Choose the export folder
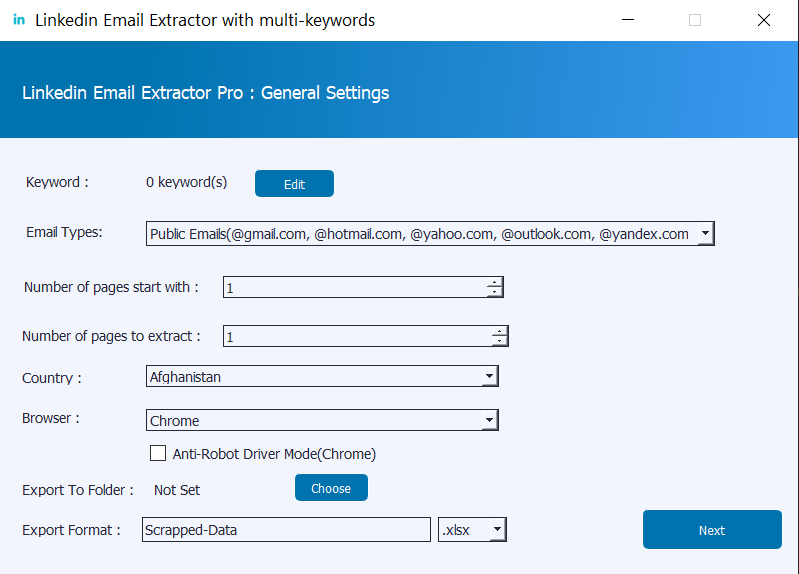Viewport: 799px width, 574px height. pyautogui.click(x=331, y=488)
